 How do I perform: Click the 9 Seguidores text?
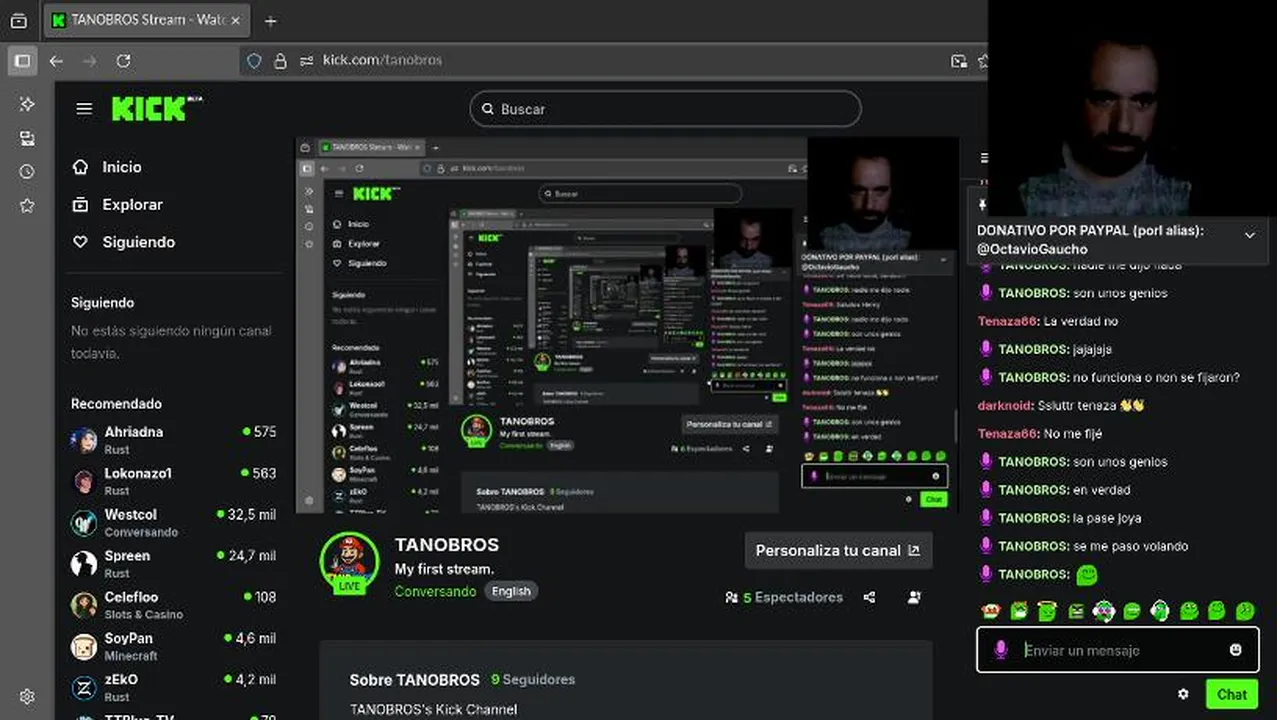[x=533, y=679]
